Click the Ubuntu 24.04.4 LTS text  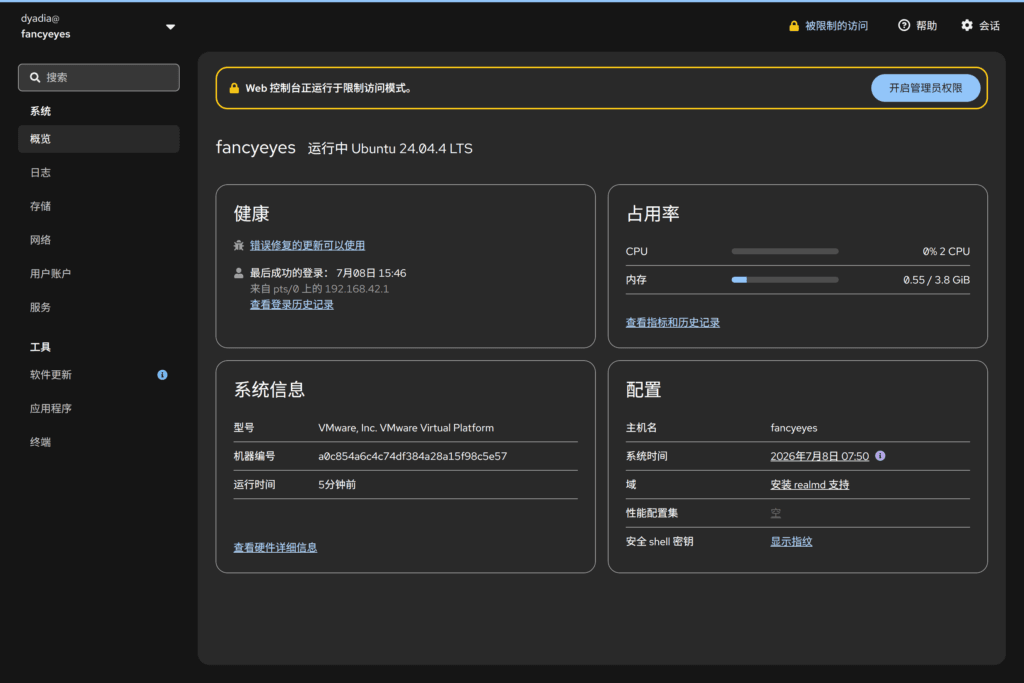(x=411, y=149)
